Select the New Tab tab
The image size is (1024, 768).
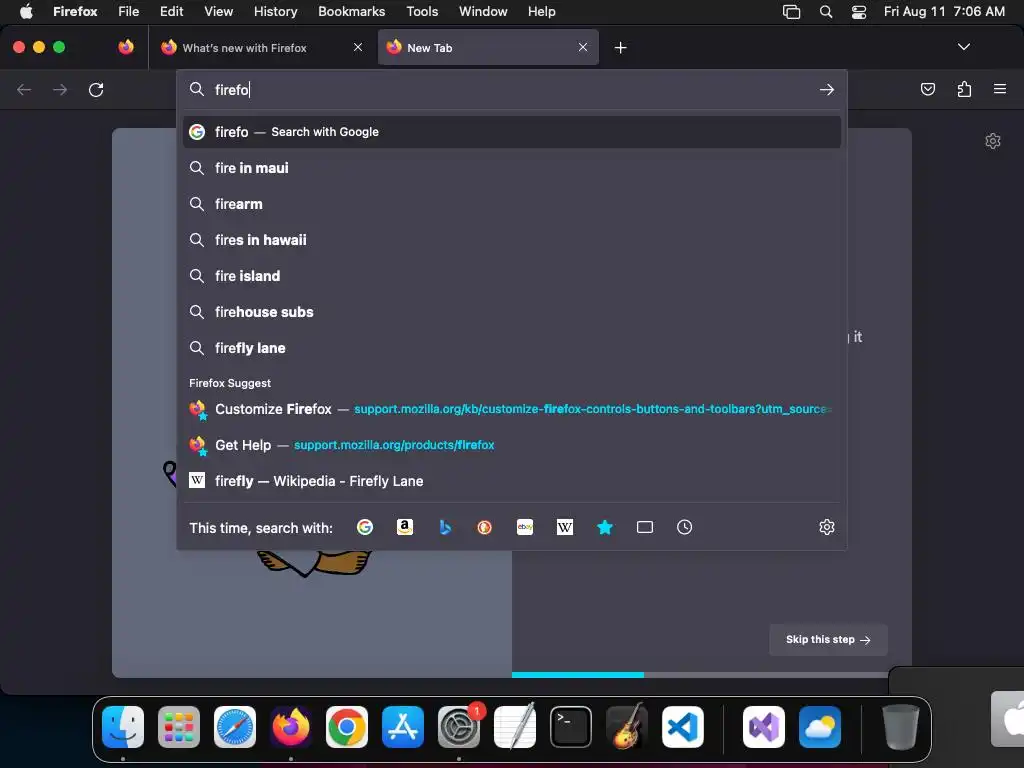pyautogui.click(x=488, y=47)
